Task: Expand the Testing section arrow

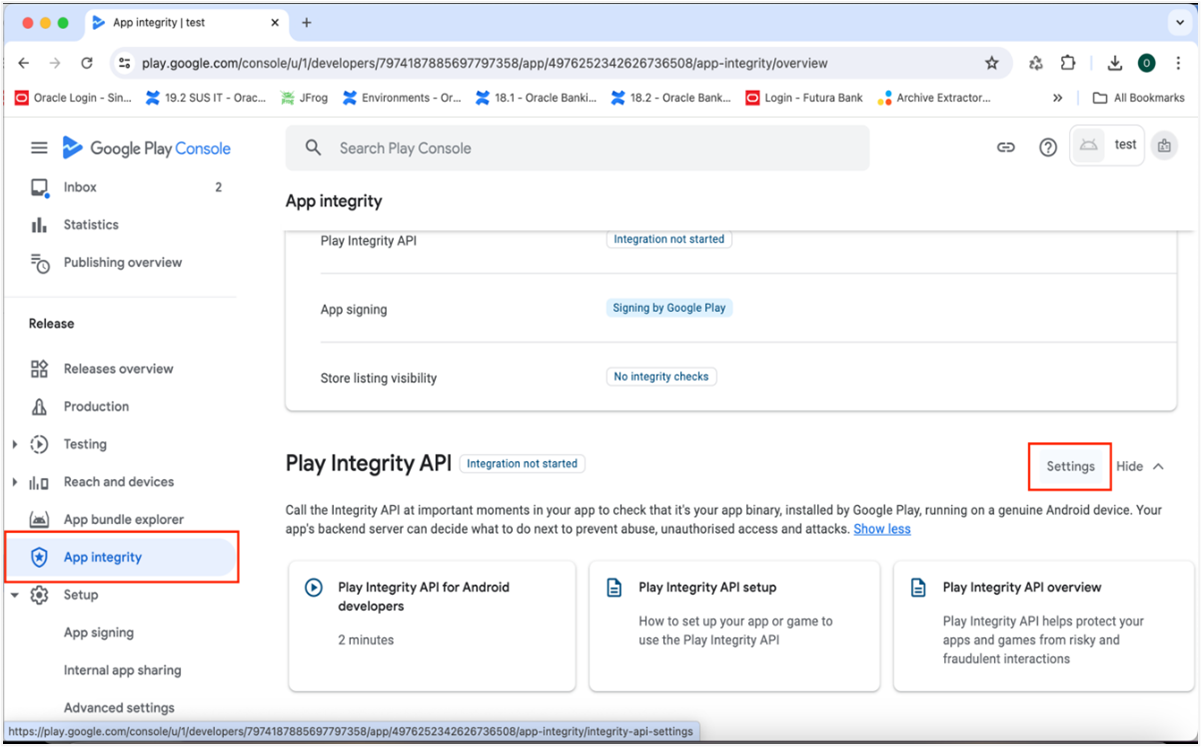Action: 14,444
